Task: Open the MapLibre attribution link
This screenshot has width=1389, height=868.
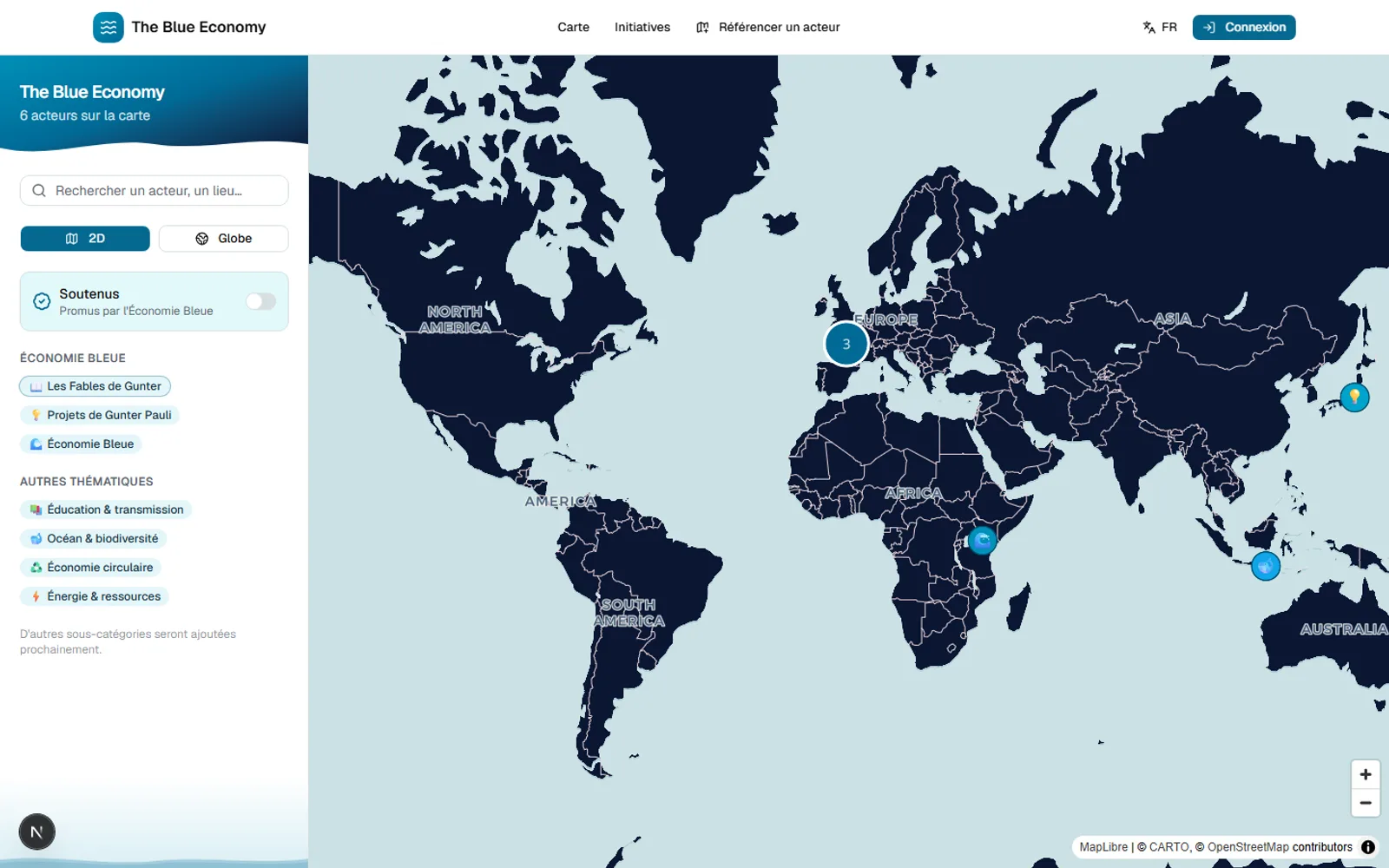Action: tap(1103, 847)
